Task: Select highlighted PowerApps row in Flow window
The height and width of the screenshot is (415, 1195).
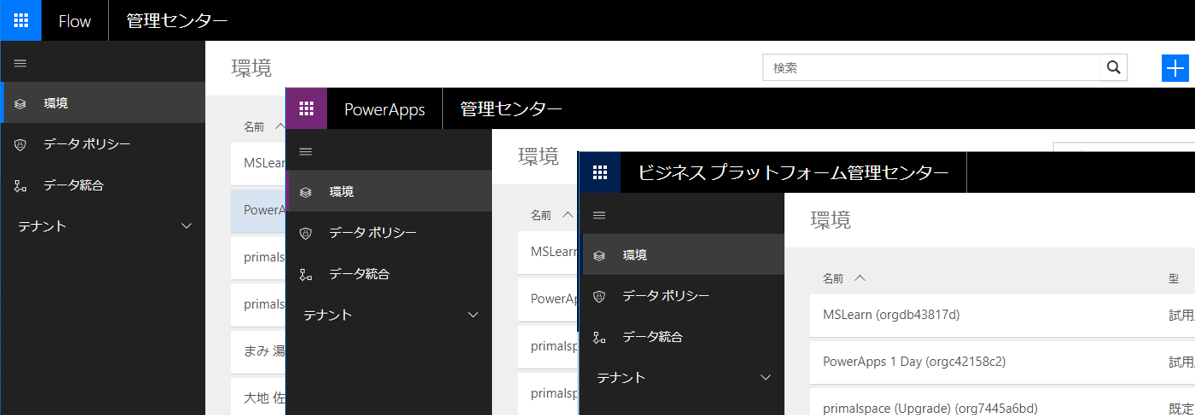Action: click(x=258, y=210)
